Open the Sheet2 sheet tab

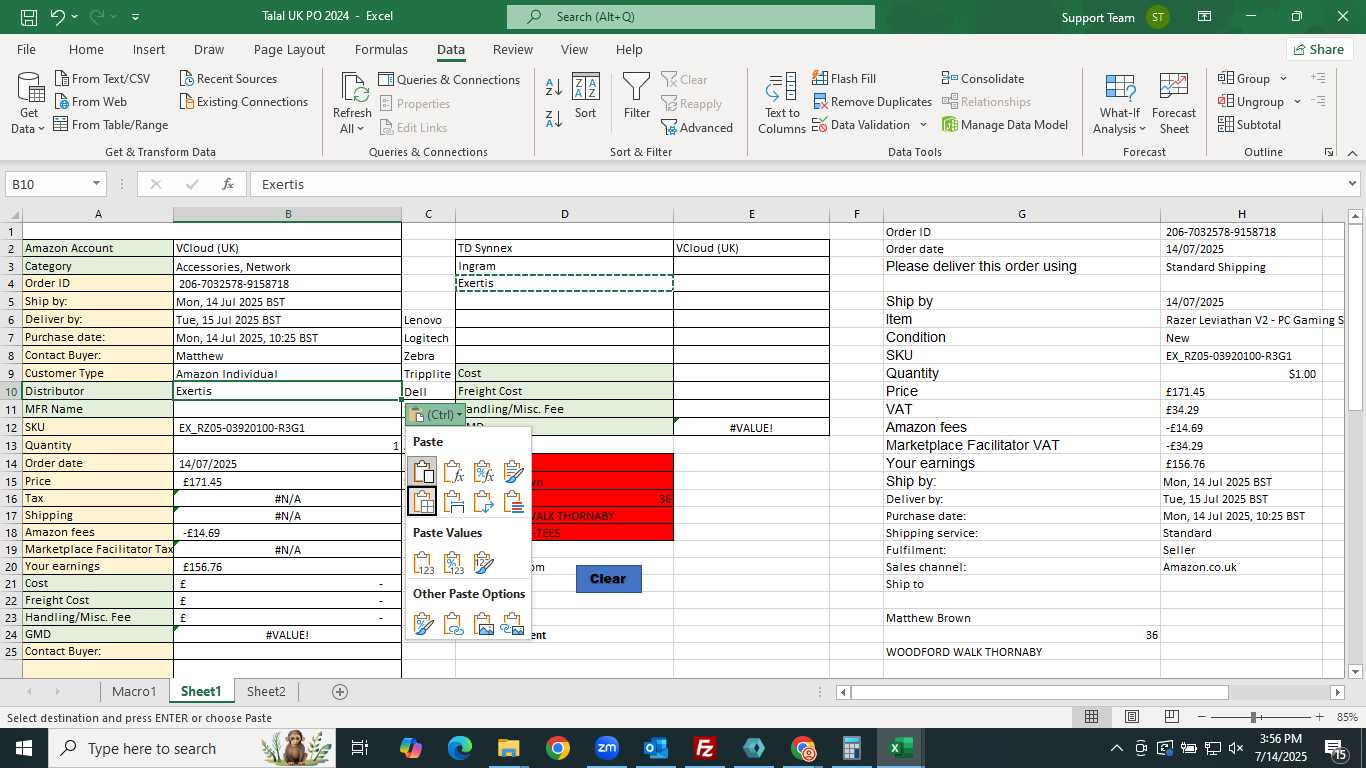266,691
